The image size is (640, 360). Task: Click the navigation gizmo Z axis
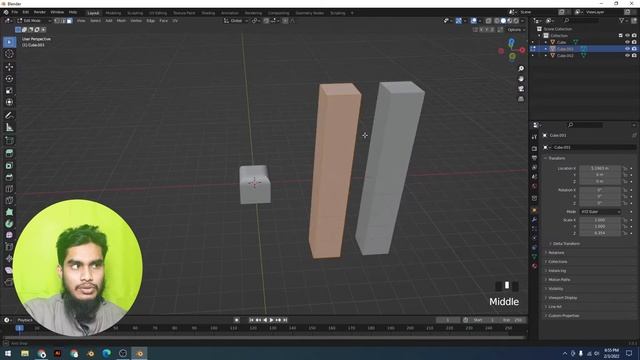[511, 42]
